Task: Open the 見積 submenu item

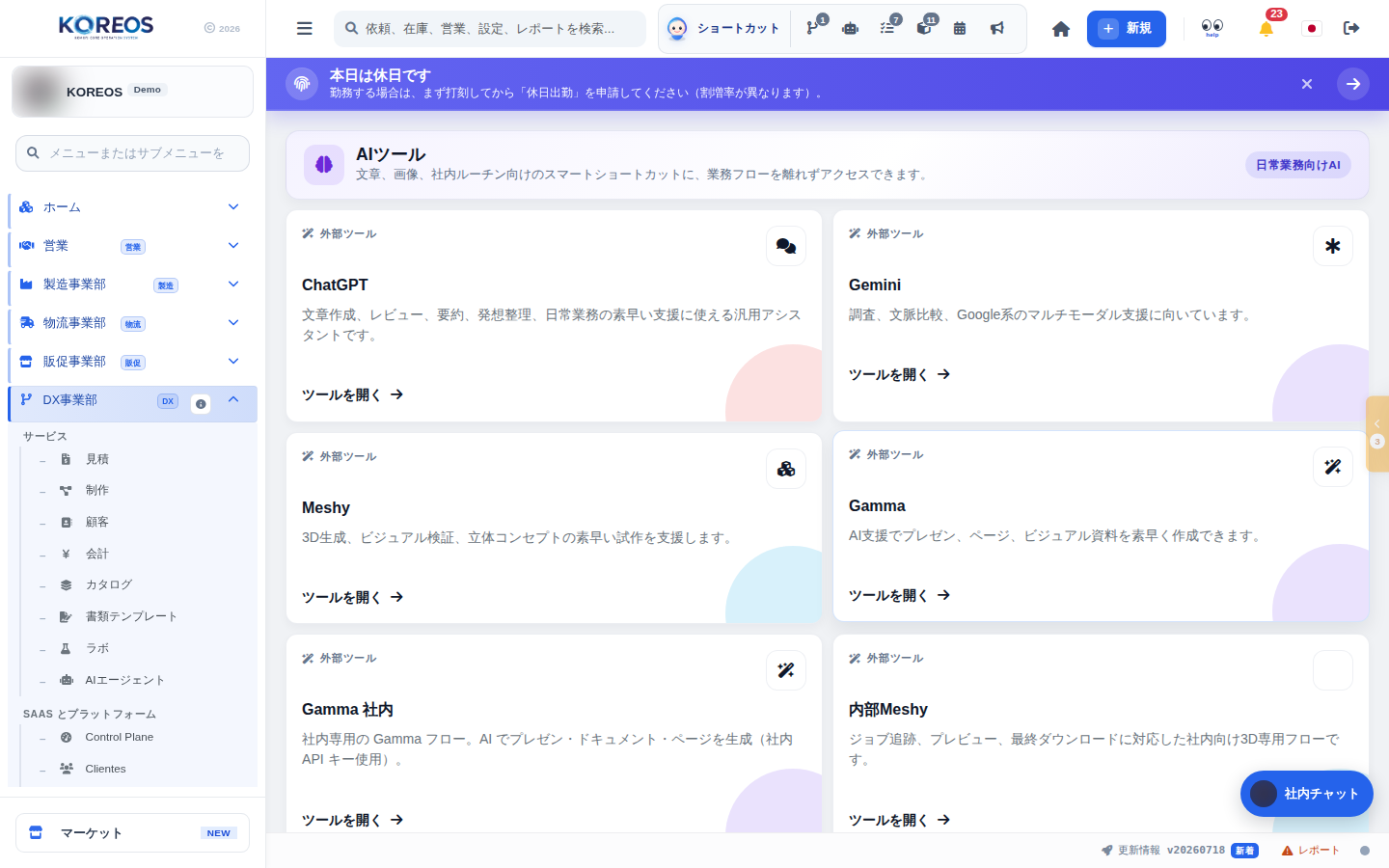Action: tap(96, 459)
